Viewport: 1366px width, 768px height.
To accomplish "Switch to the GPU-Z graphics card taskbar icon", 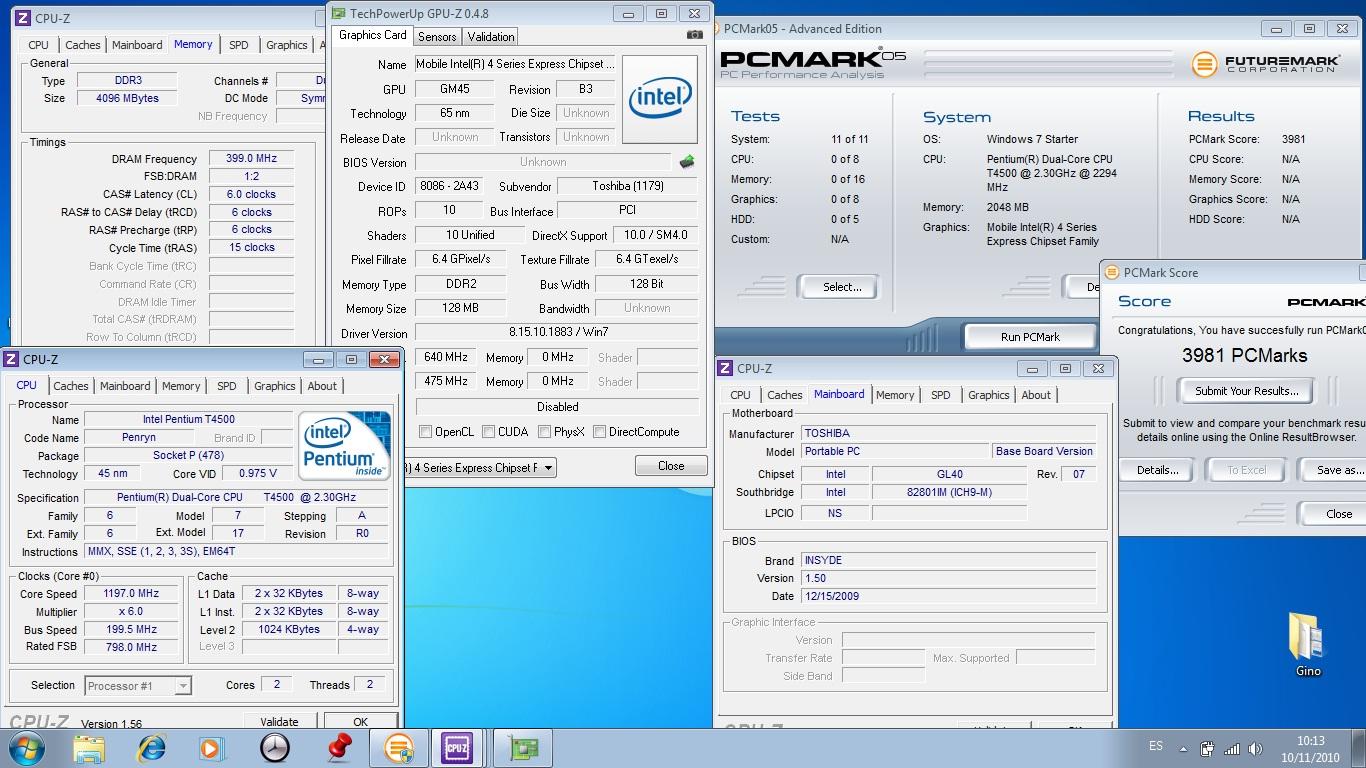I will pyautogui.click(x=522, y=748).
